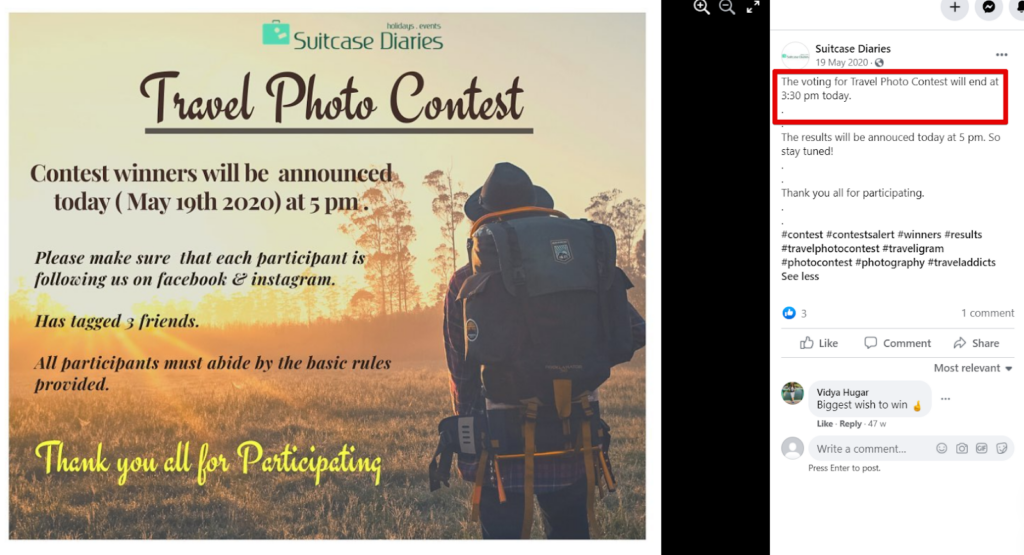Open the 1 comment link
Image resolution: width=1024 pixels, height=555 pixels.
[x=987, y=313]
